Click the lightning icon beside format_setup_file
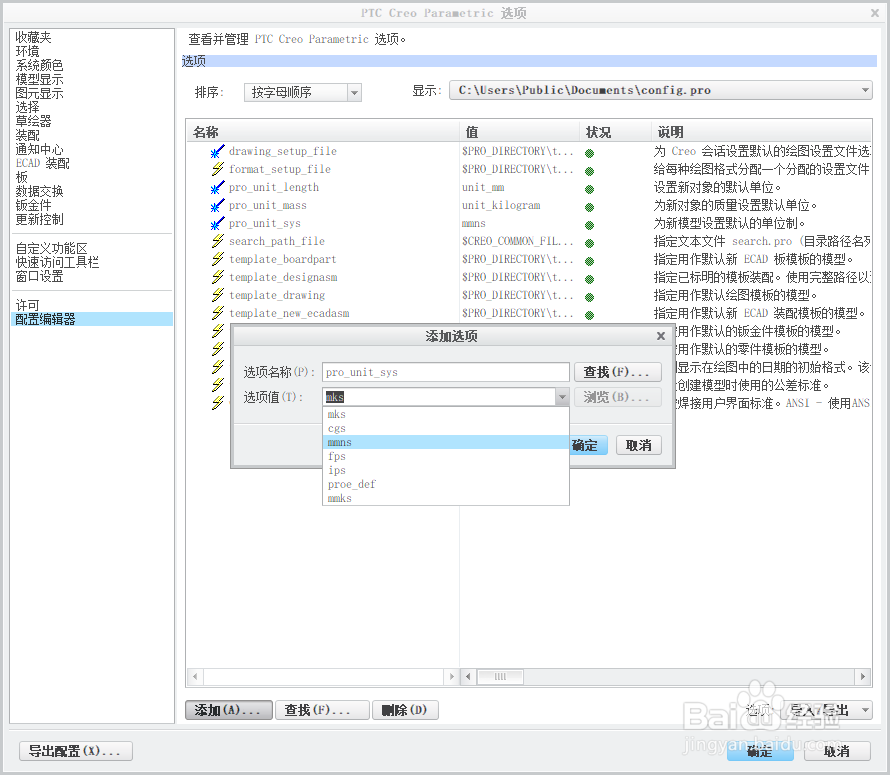Screen dimensions: 890x775 217,169
